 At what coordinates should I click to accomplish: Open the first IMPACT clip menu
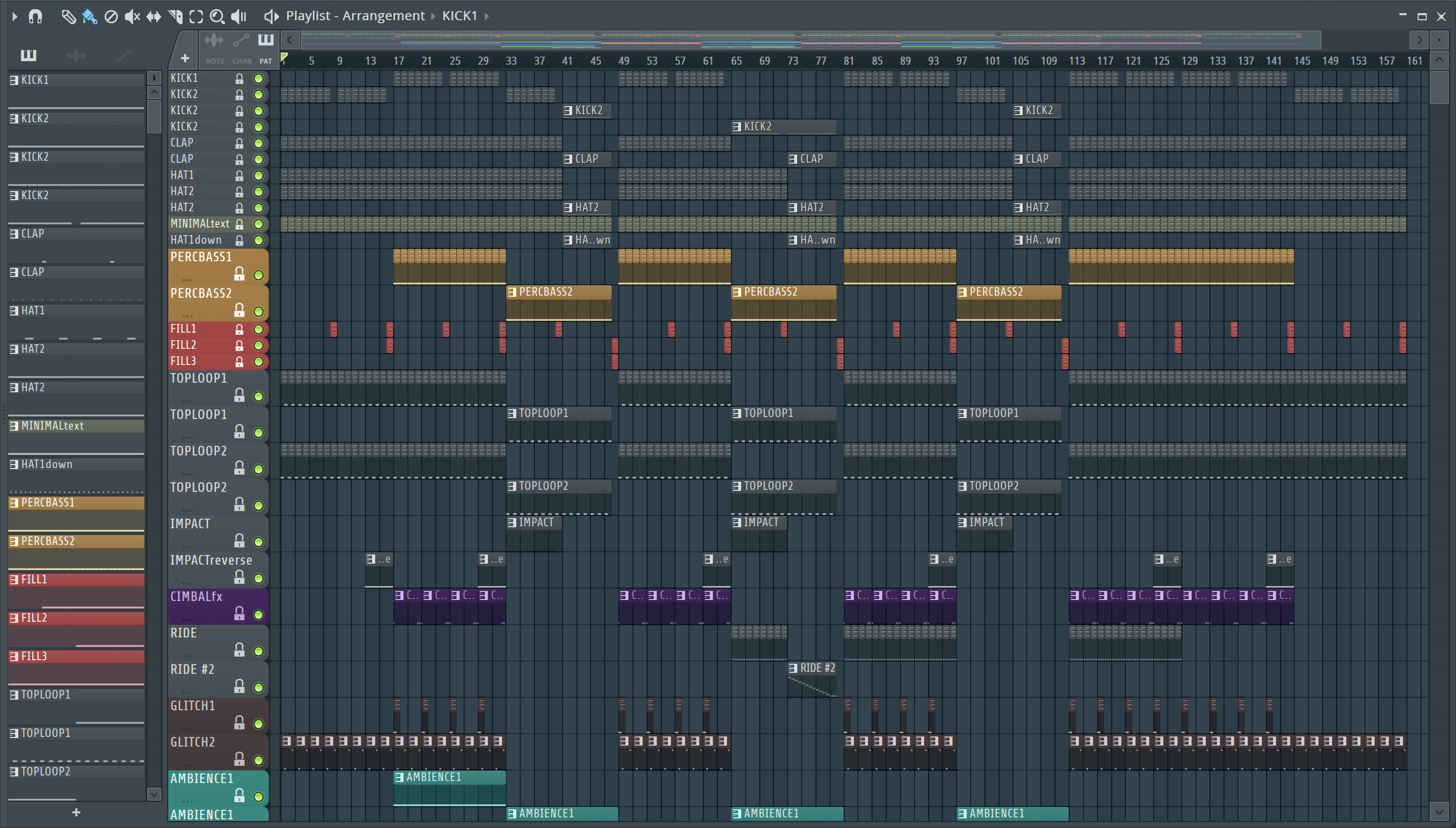(511, 523)
